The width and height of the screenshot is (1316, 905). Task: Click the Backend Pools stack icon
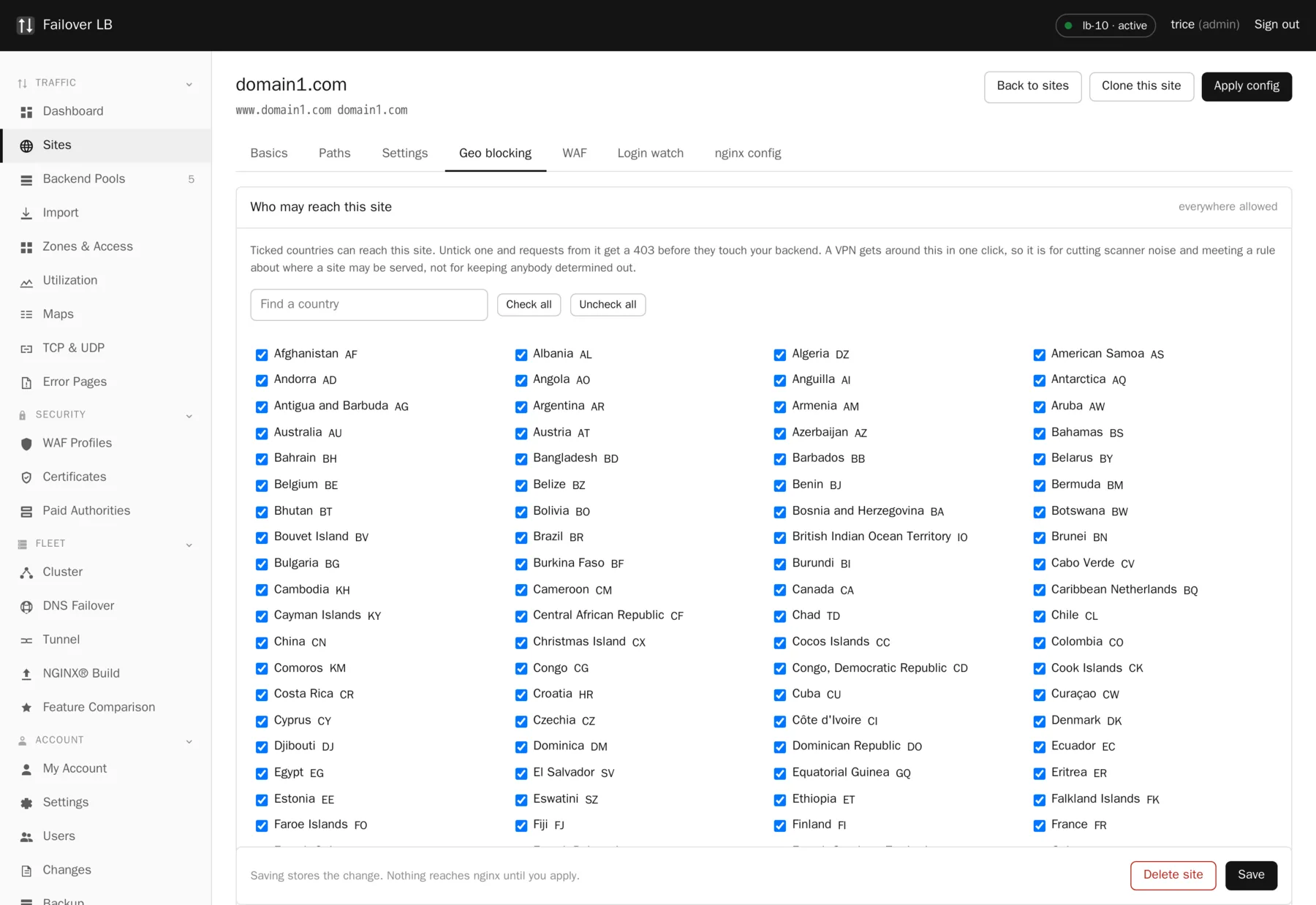click(x=26, y=180)
